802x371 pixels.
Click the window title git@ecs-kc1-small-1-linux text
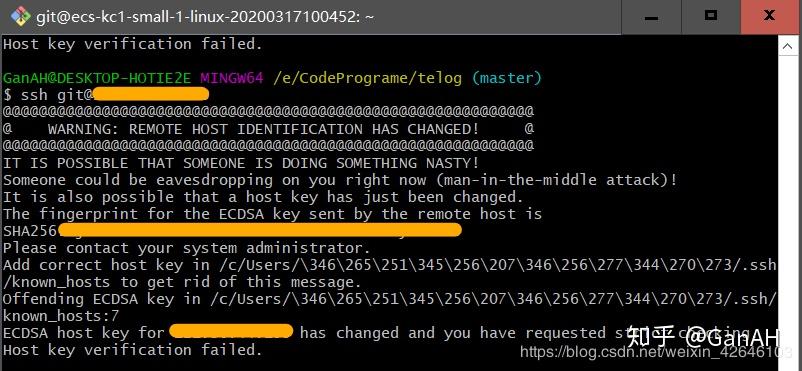pos(205,17)
